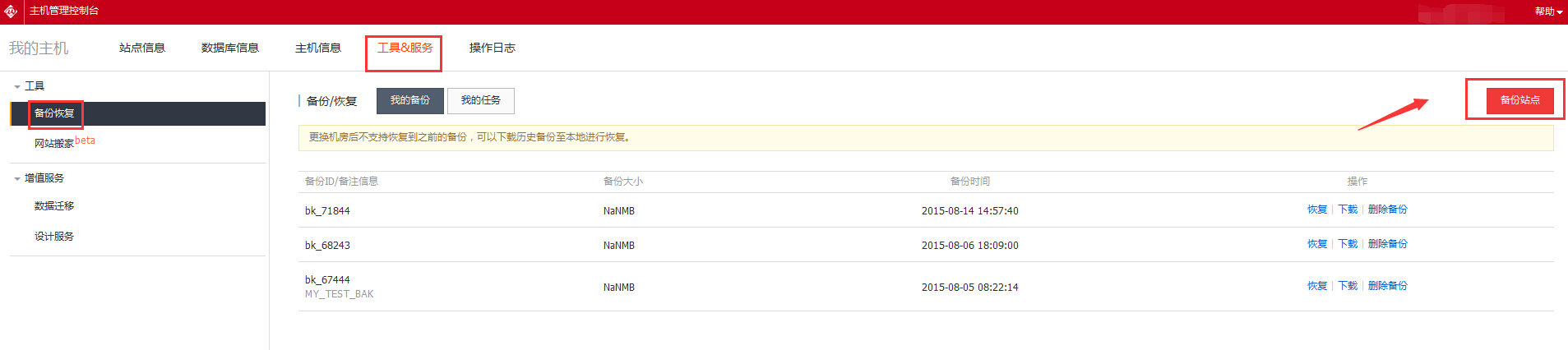Go to the 主机信息 tab
The height and width of the screenshot is (350, 1568).
coord(318,48)
